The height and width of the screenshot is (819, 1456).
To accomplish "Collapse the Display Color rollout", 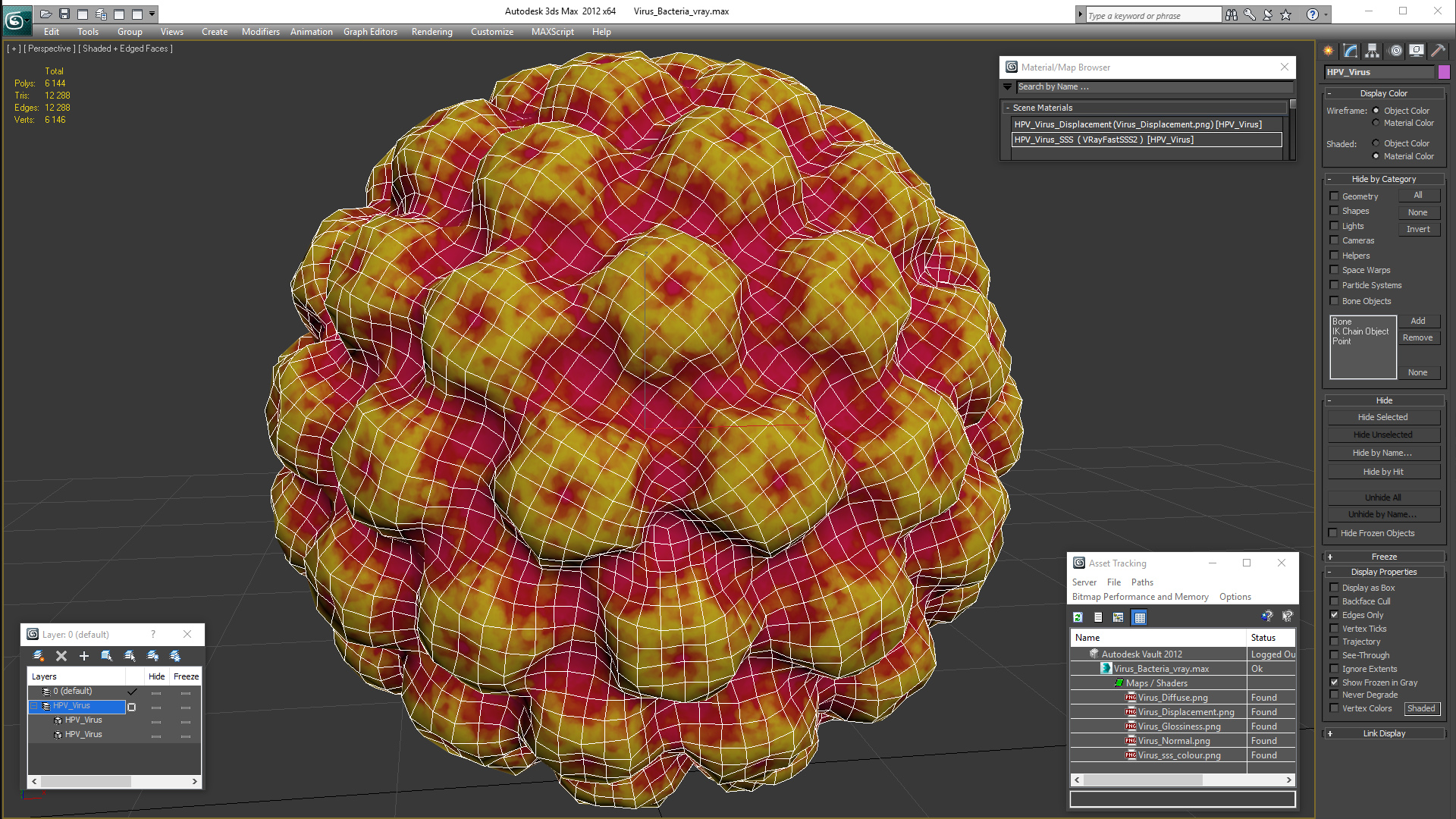I will 1384,93.
